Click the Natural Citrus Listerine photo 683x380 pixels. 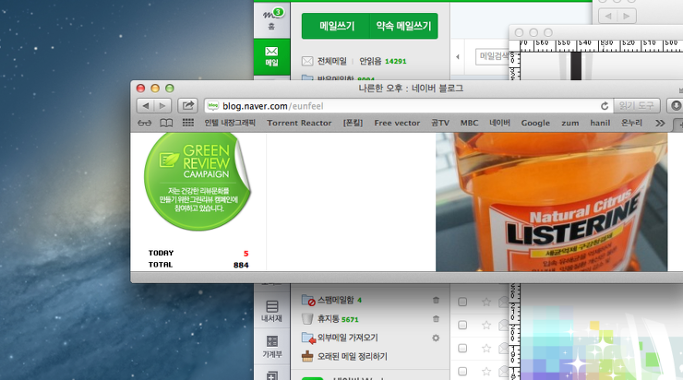(x=551, y=202)
